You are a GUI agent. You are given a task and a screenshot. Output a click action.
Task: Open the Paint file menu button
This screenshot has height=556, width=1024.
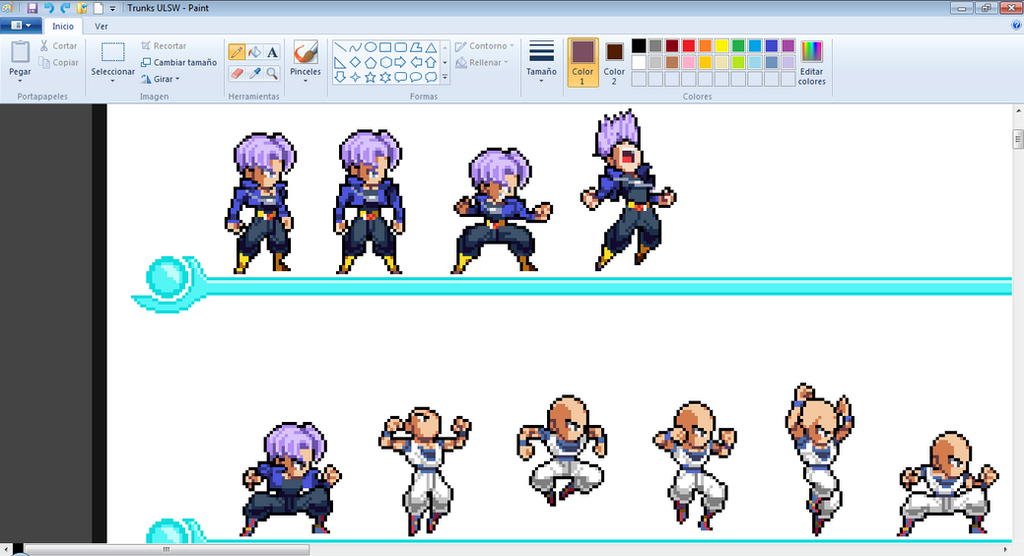click(x=21, y=25)
